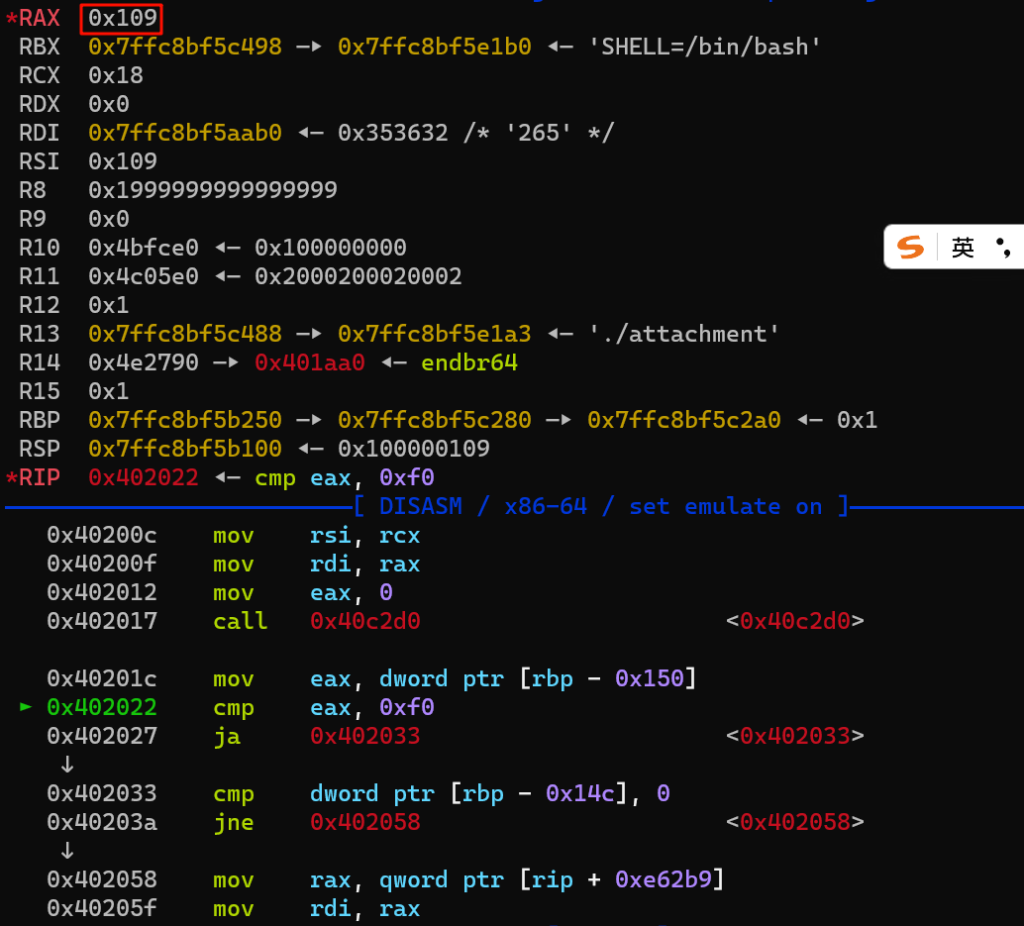Viewport: 1024px width, 926px height.
Task: Click the ja jump target <0x402033> annotation
Action: [795, 736]
